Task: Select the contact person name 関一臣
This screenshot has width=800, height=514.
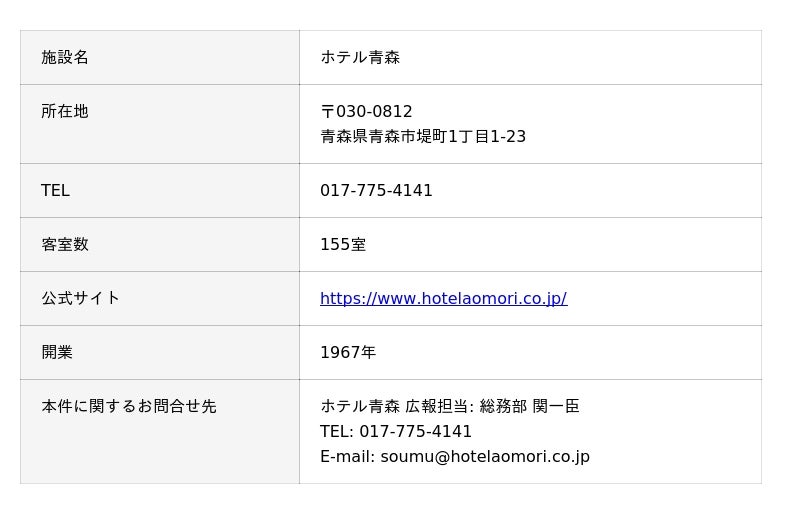Action: point(556,406)
